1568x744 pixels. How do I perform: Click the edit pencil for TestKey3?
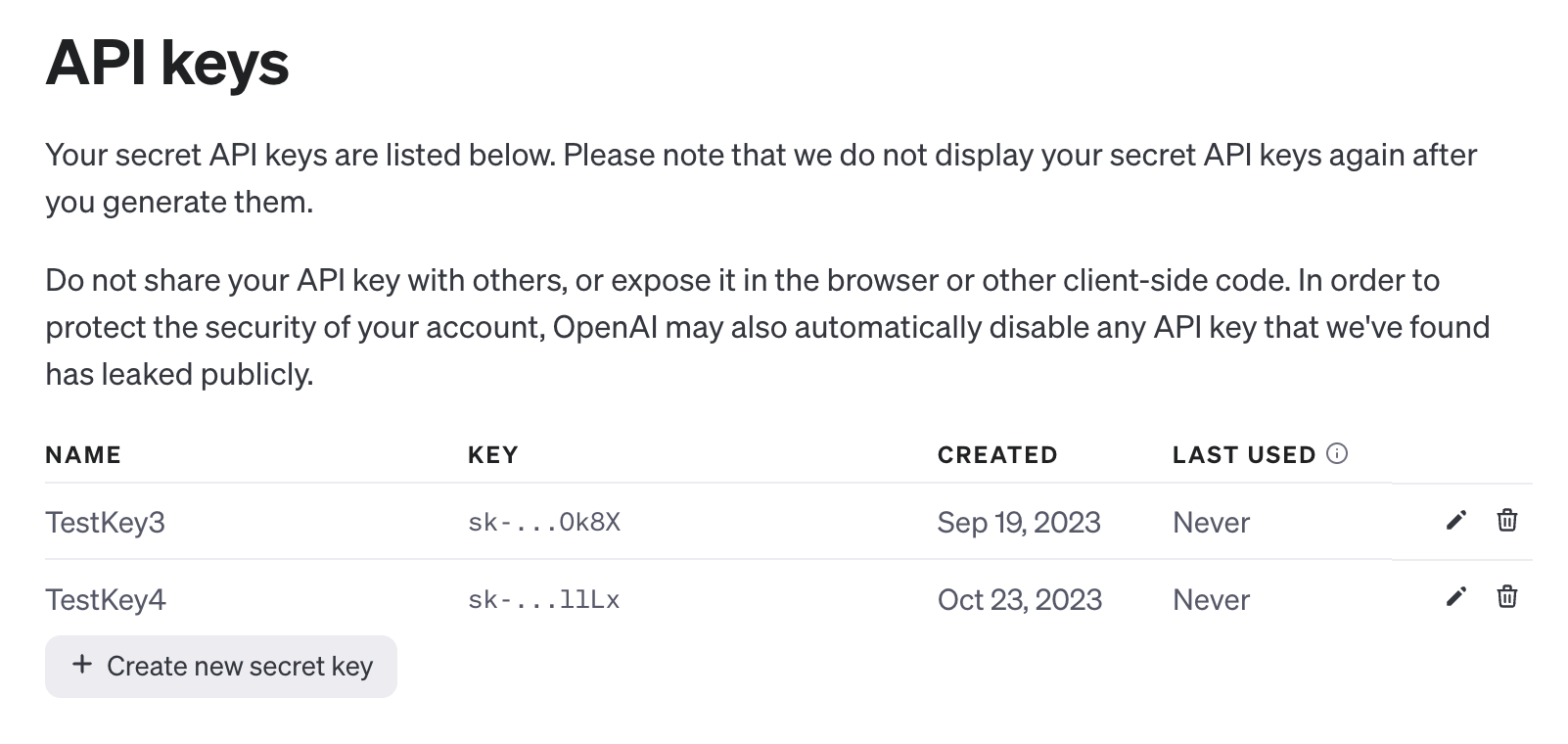(x=1456, y=520)
